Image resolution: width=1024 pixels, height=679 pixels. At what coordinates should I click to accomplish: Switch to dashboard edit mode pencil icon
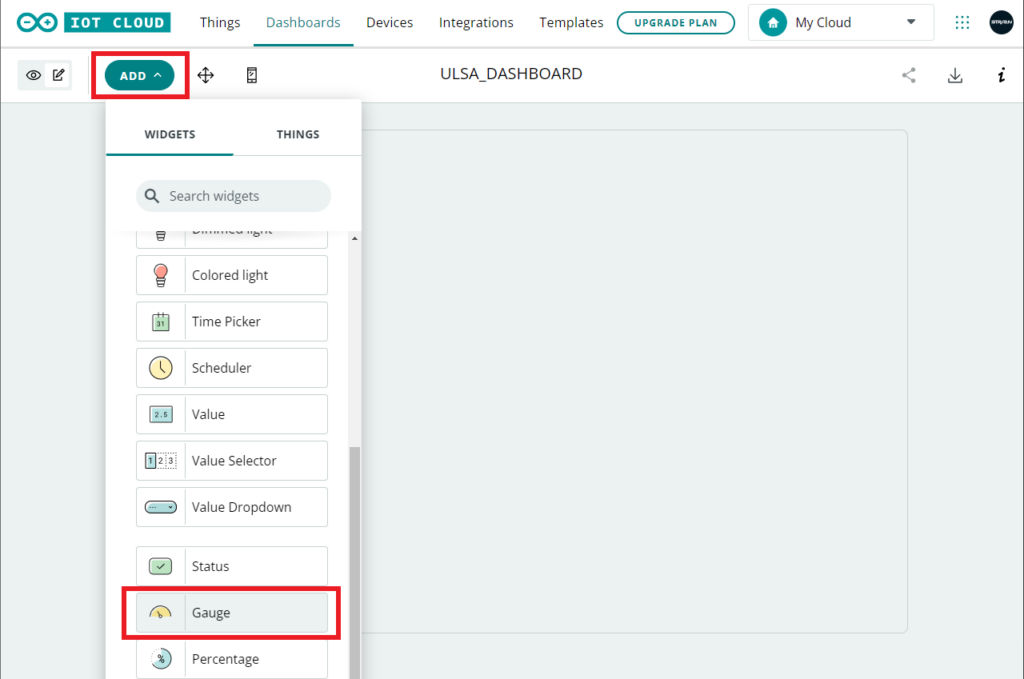[59, 75]
